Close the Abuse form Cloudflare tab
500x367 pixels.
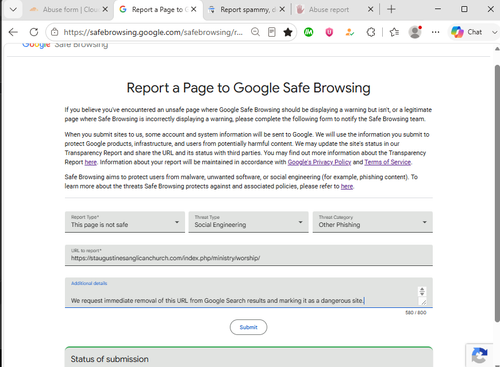(105, 9)
